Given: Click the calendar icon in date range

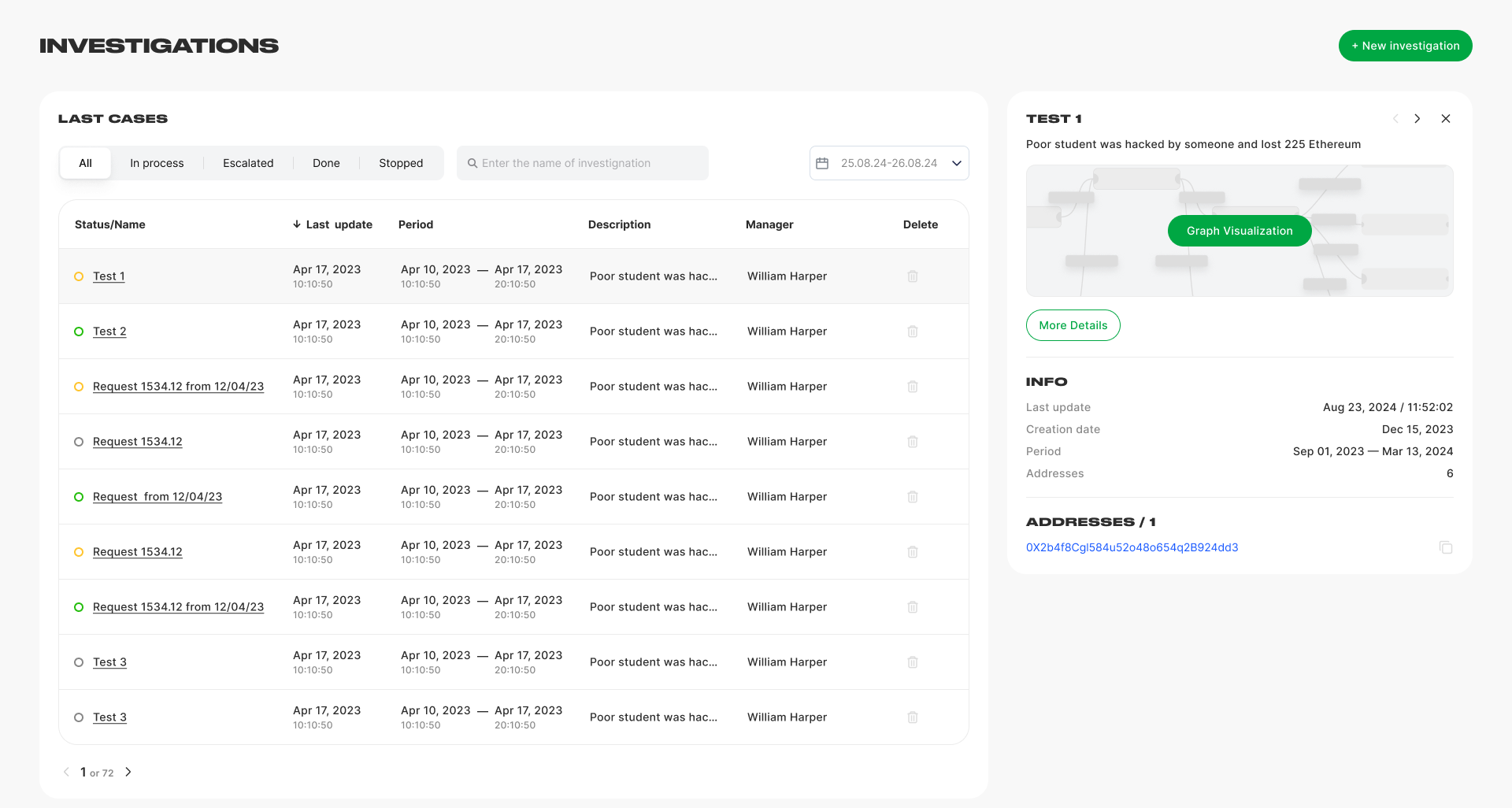Looking at the screenshot, I should (822, 163).
